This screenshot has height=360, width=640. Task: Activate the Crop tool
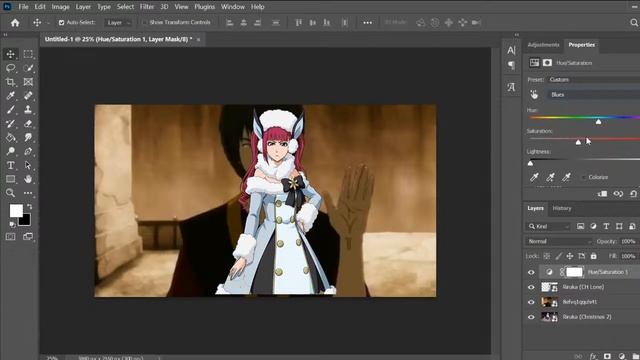point(11,82)
